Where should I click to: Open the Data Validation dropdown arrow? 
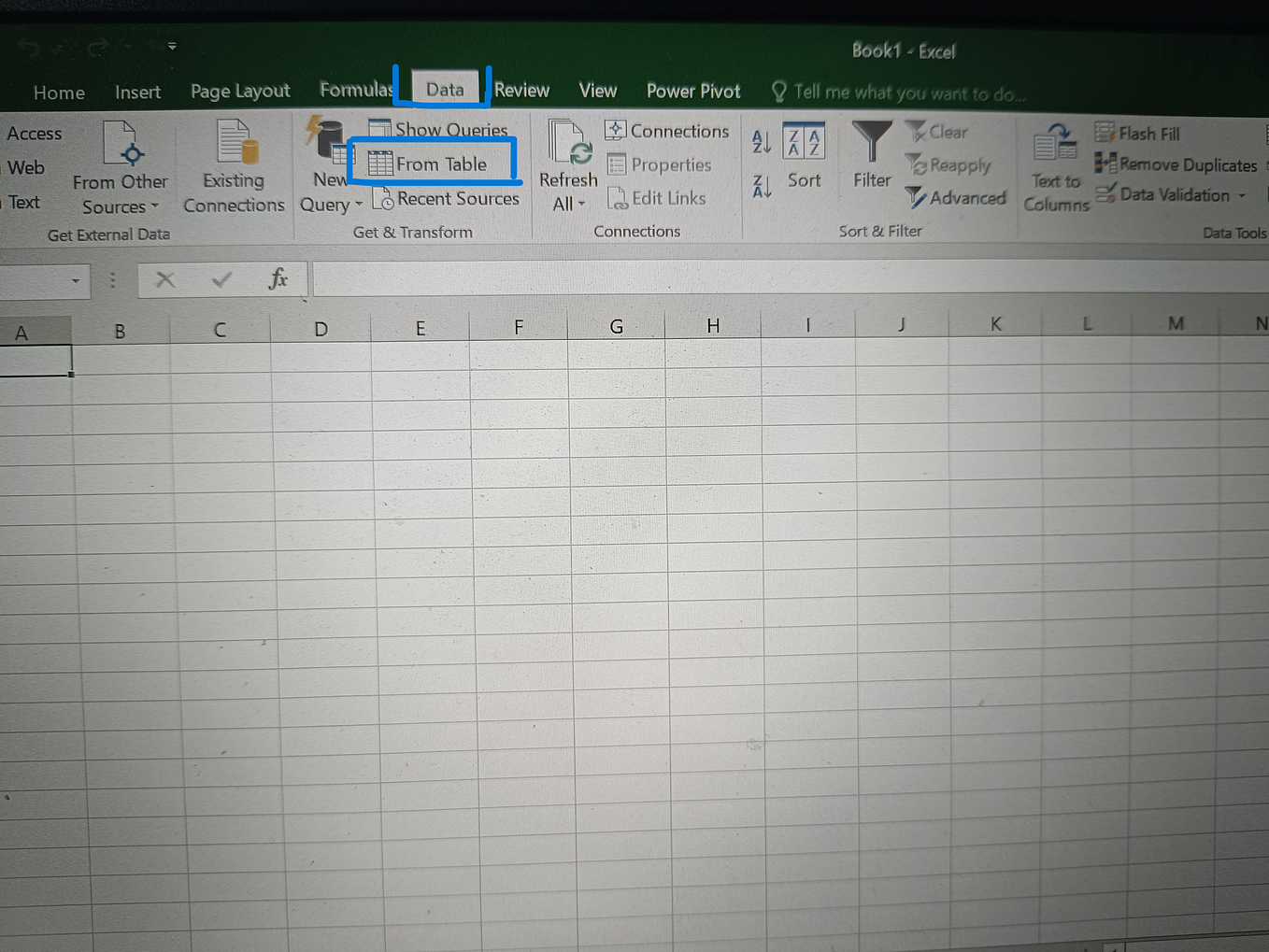pos(1242,195)
